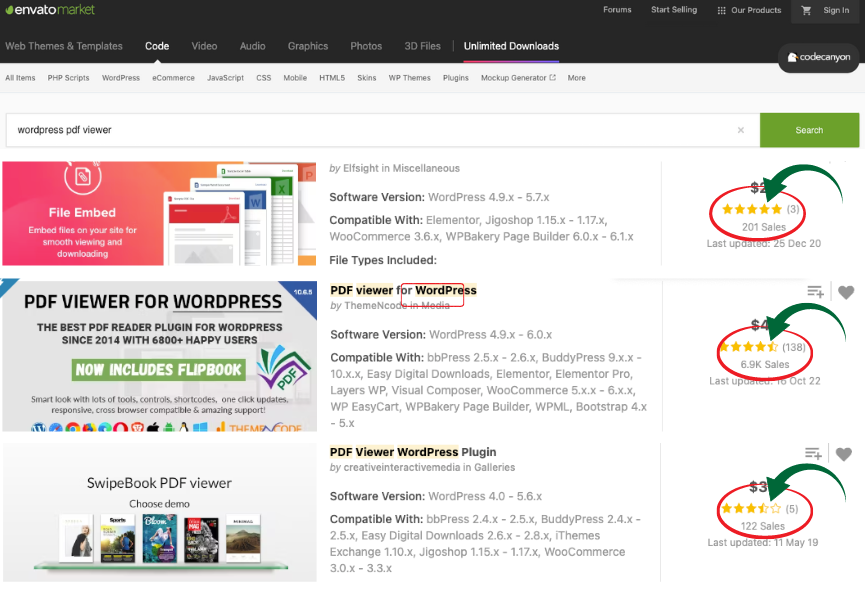The height and width of the screenshot is (590, 865).
Task: Open PDF Viewer WordPress Plugin title
Action: point(413,452)
